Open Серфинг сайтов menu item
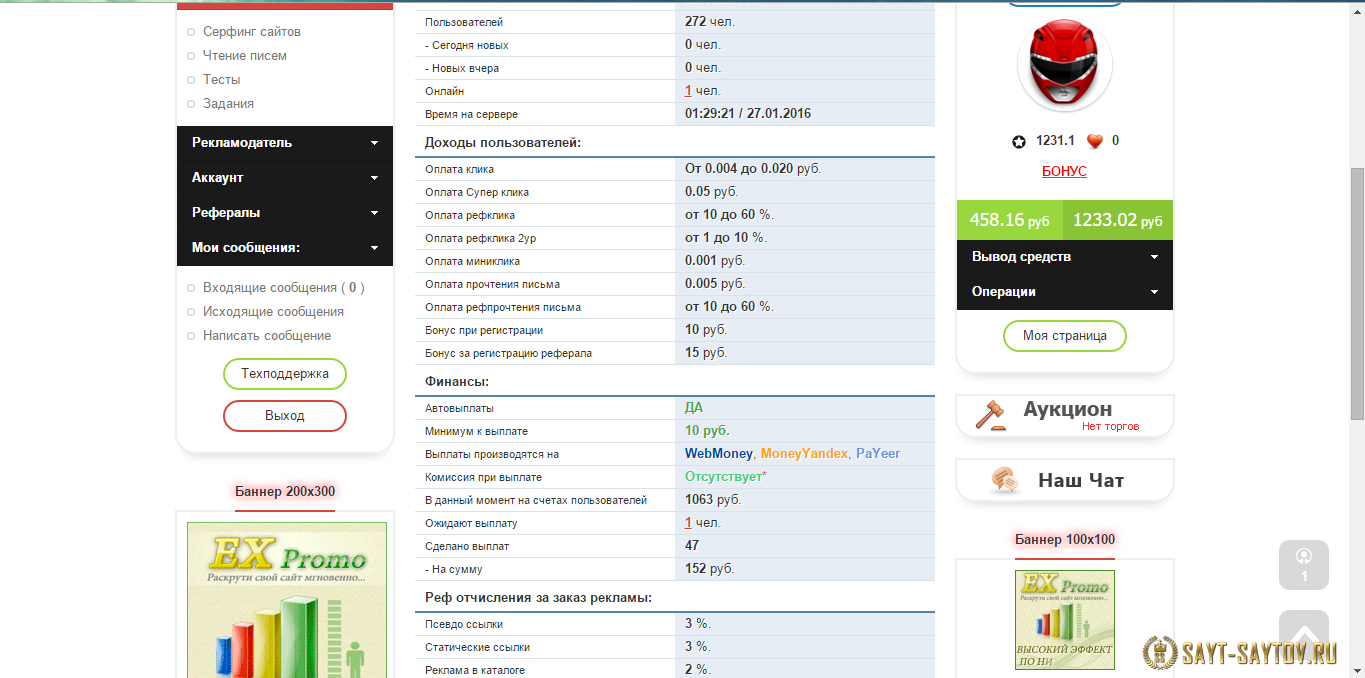 coord(251,32)
